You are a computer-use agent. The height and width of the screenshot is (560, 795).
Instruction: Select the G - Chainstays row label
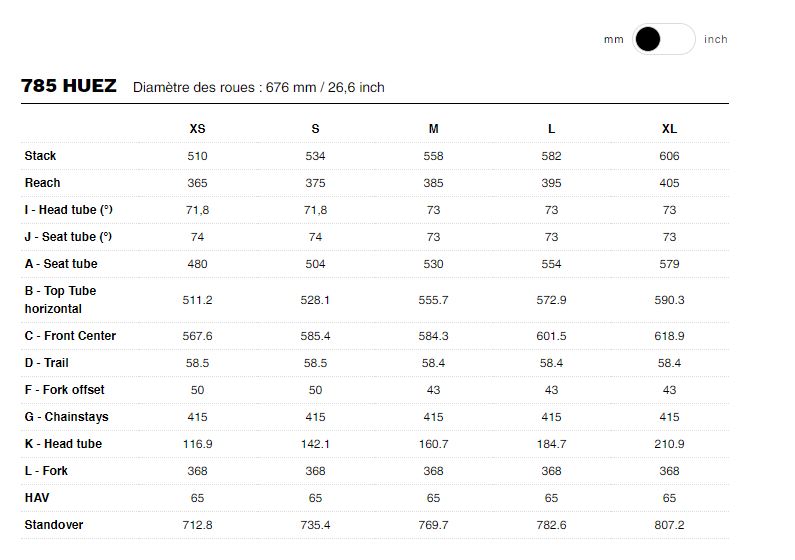click(66, 417)
